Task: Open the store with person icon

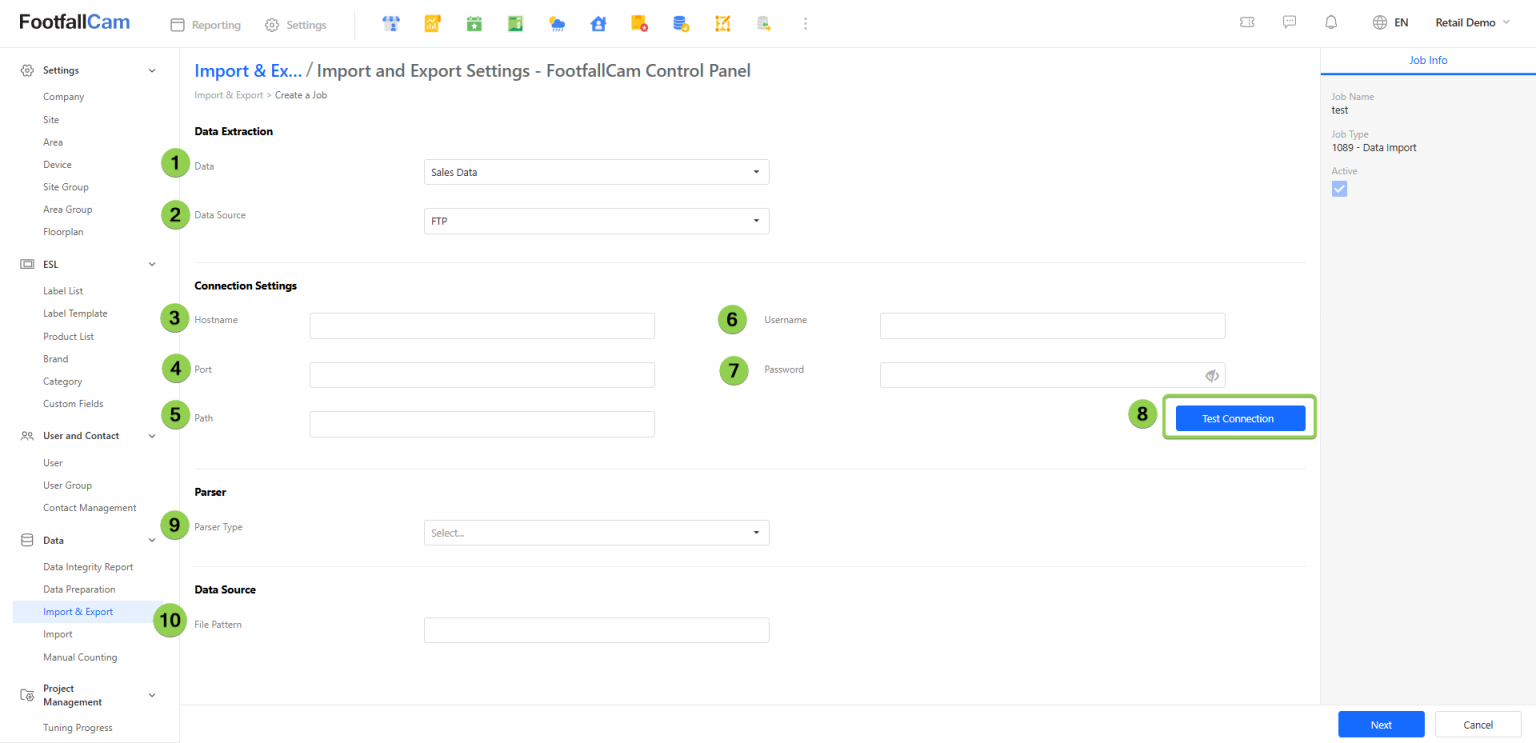Action: (x=392, y=24)
